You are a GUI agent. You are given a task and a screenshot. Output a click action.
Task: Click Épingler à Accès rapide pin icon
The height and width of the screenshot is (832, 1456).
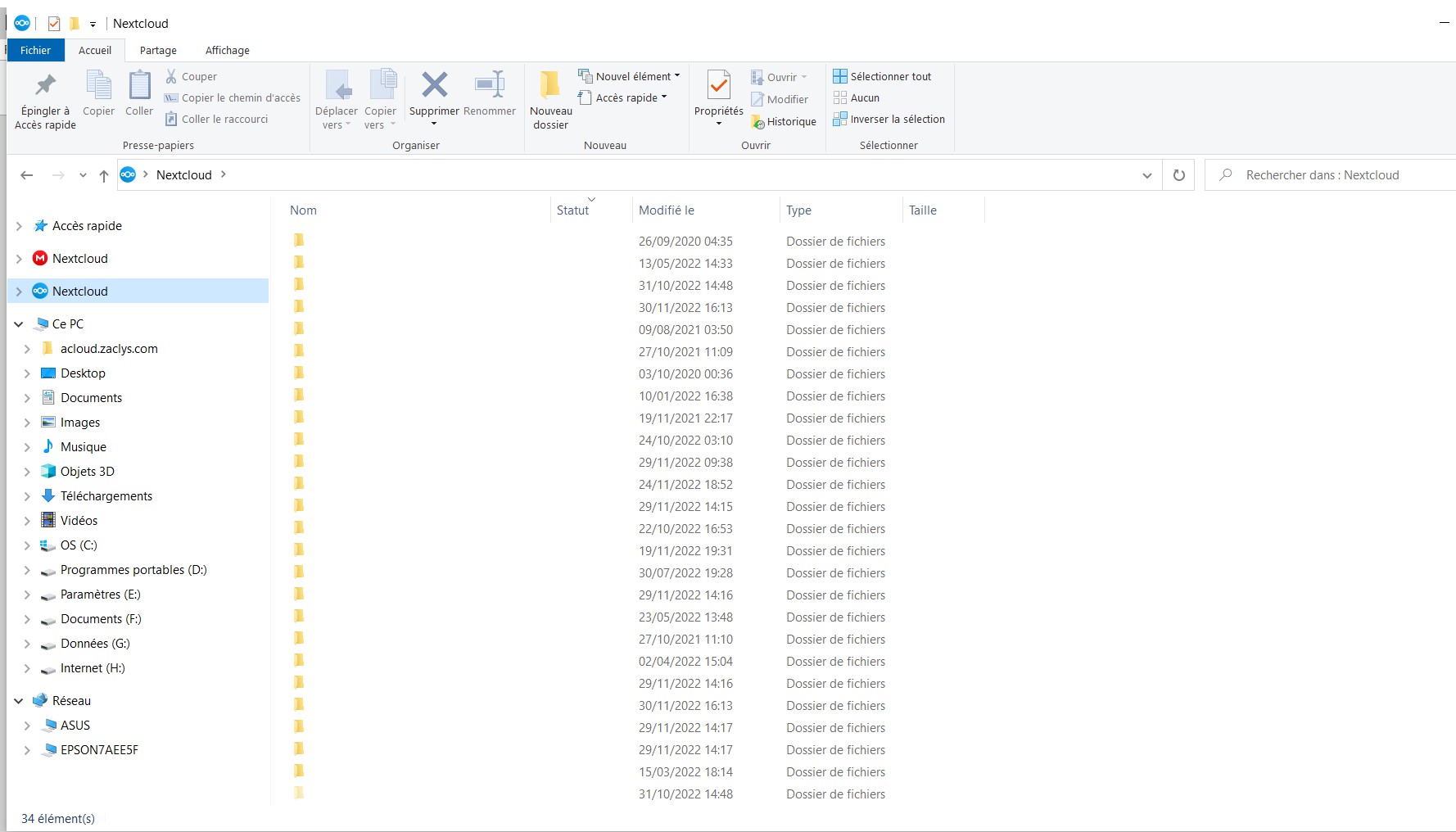pyautogui.click(x=45, y=84)
